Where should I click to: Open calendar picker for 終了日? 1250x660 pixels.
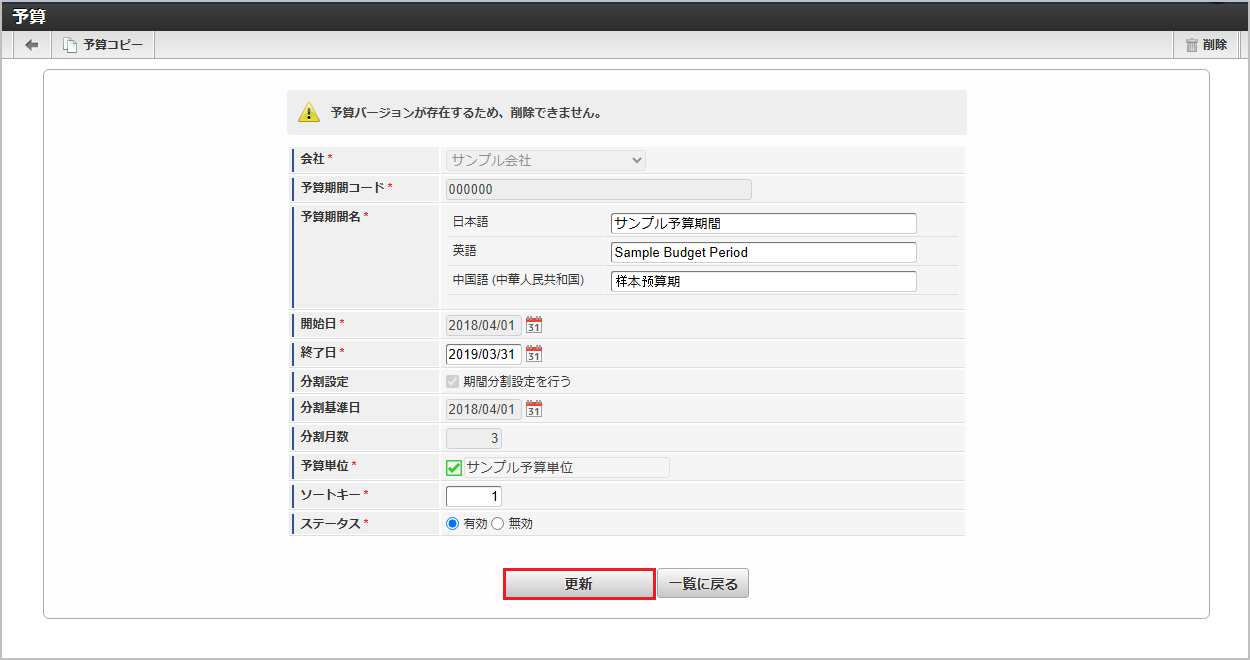click(534, 353)
